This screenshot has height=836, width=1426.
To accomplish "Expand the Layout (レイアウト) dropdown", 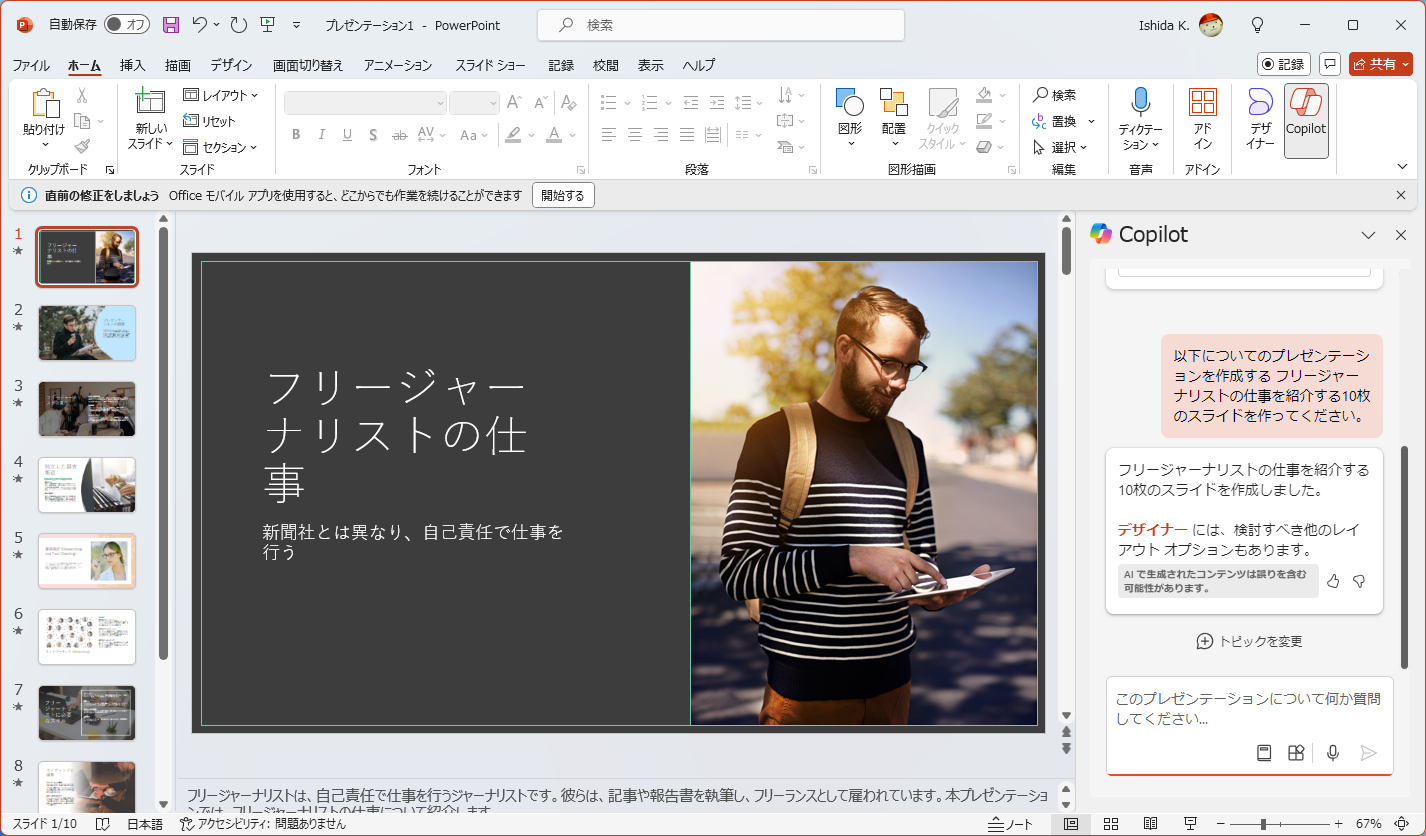I will tap(221, 95).
